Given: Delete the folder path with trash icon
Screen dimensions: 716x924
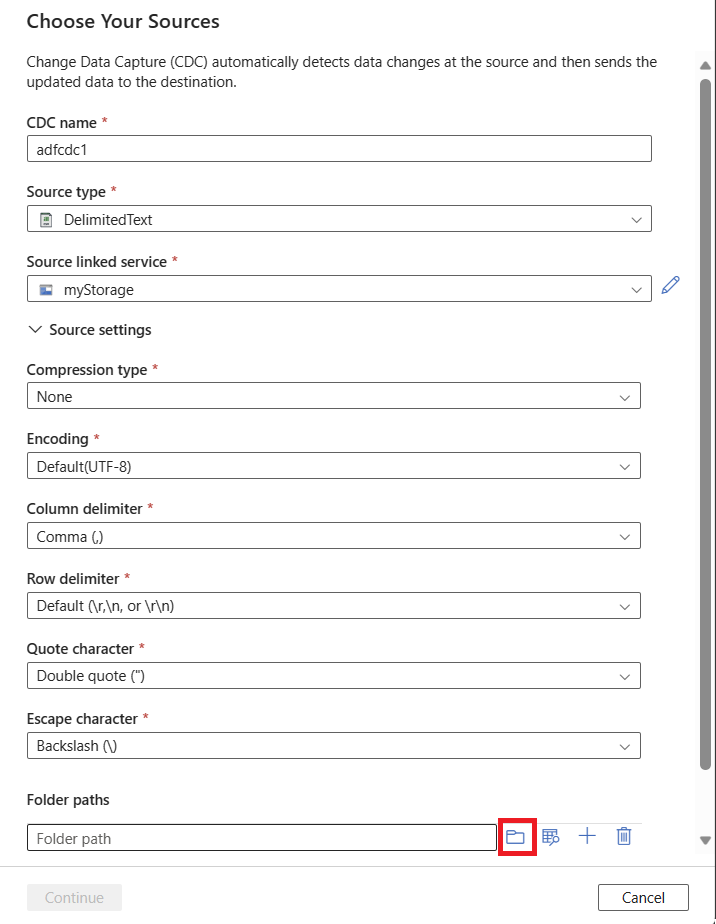Looking at the screenshot, I should tap(624, 836).
